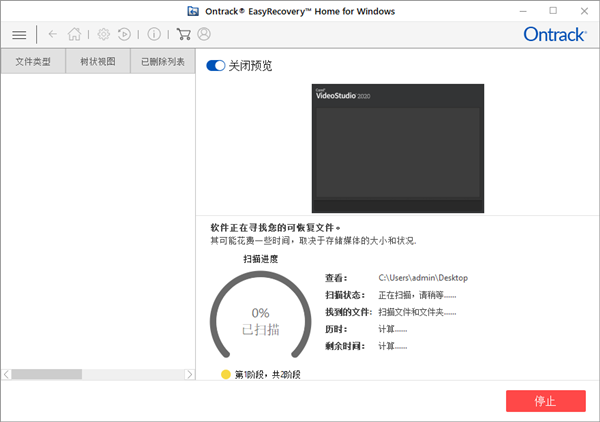
Task: Maximize the EasyRecovery window
Action: pos(553,11)
